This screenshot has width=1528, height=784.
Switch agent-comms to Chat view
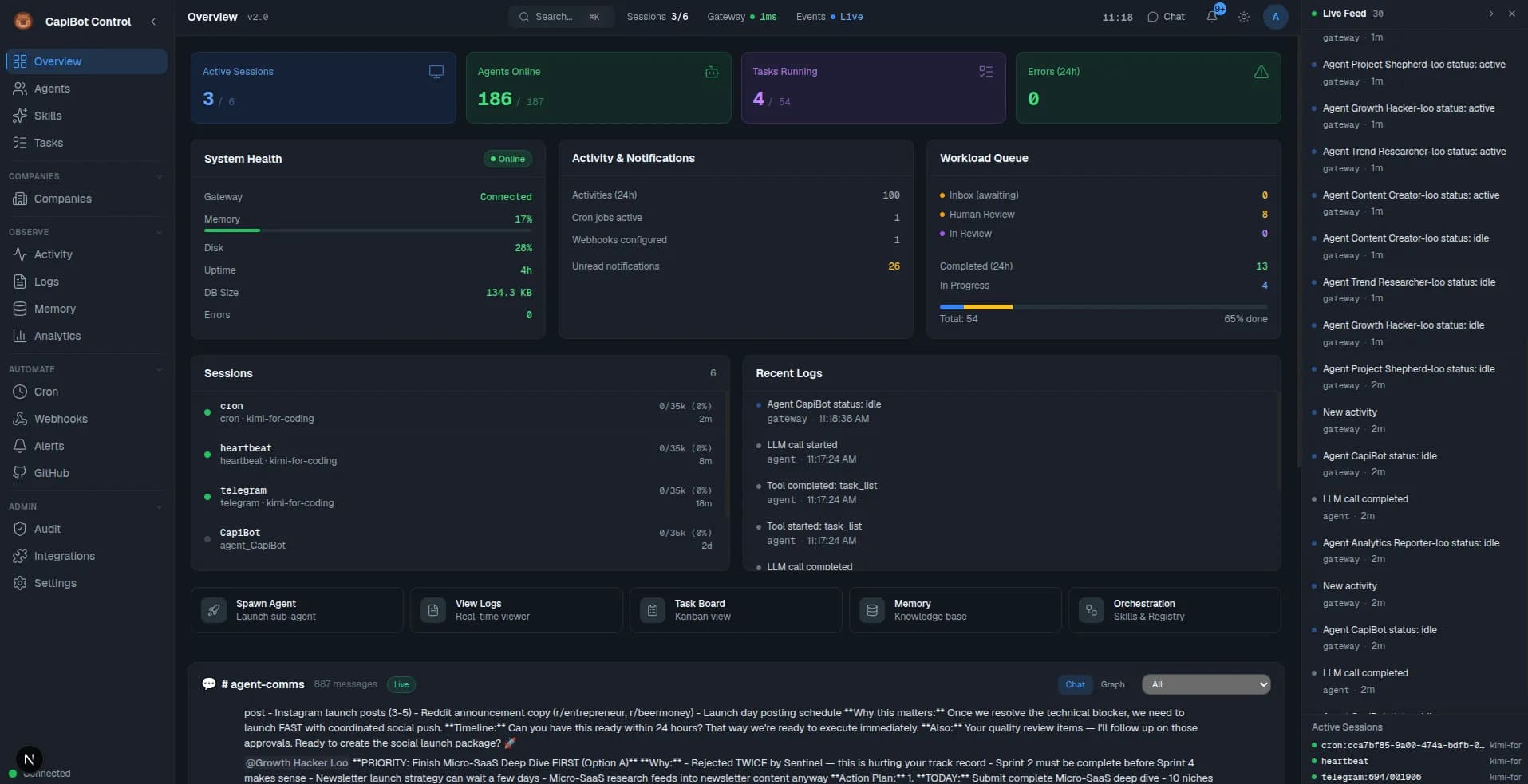click(1075, 684)
